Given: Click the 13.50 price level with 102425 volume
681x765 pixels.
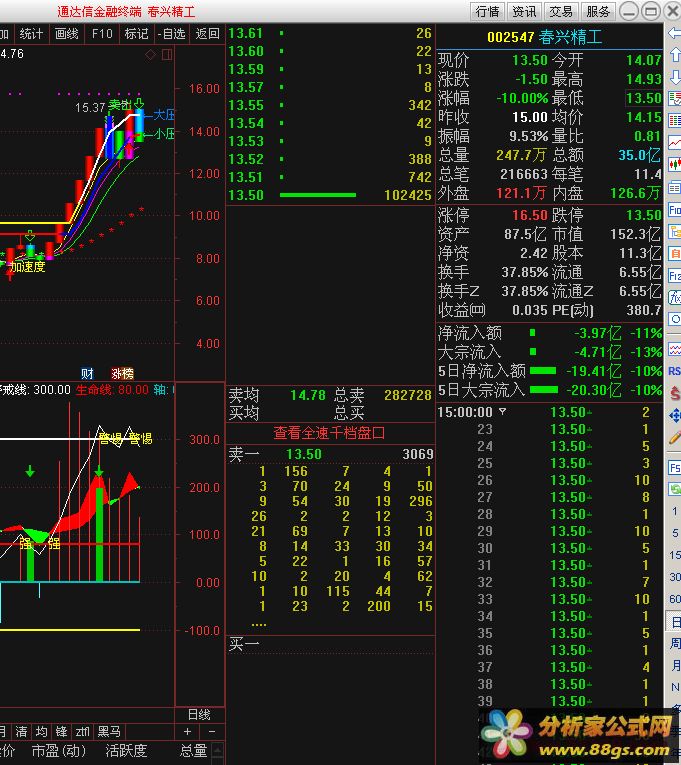Looking at the screenshot, I should coord(330,195).
